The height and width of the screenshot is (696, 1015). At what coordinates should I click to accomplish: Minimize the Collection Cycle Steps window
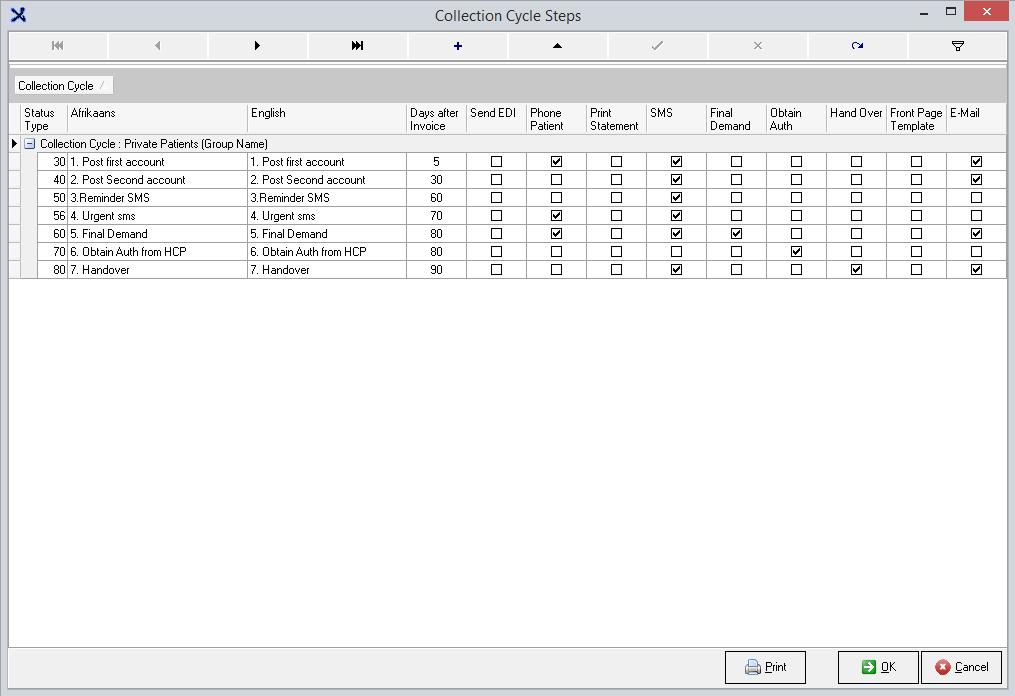[x=924, y=13]
